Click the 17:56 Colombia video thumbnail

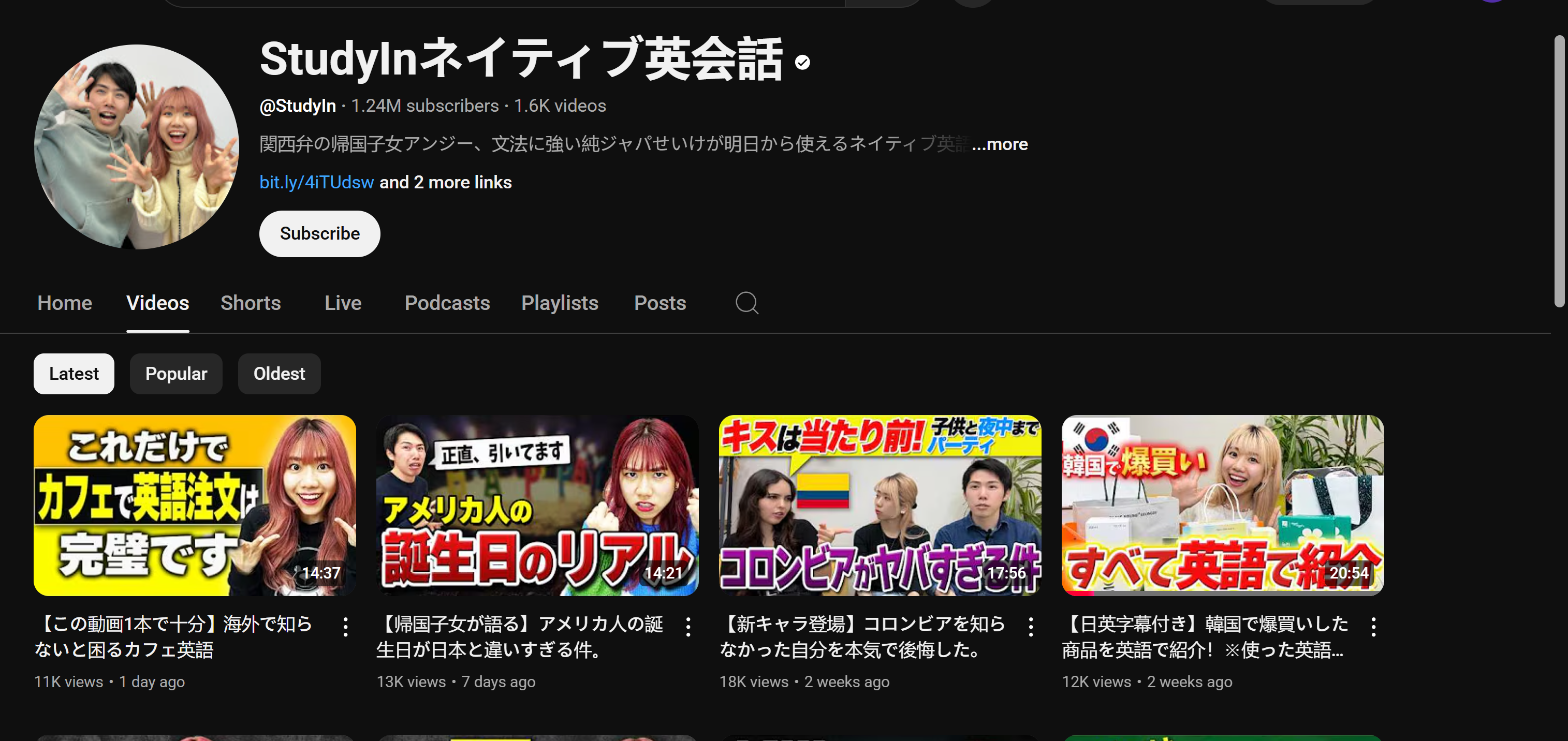pyautogui.click(x=880, y=505)
